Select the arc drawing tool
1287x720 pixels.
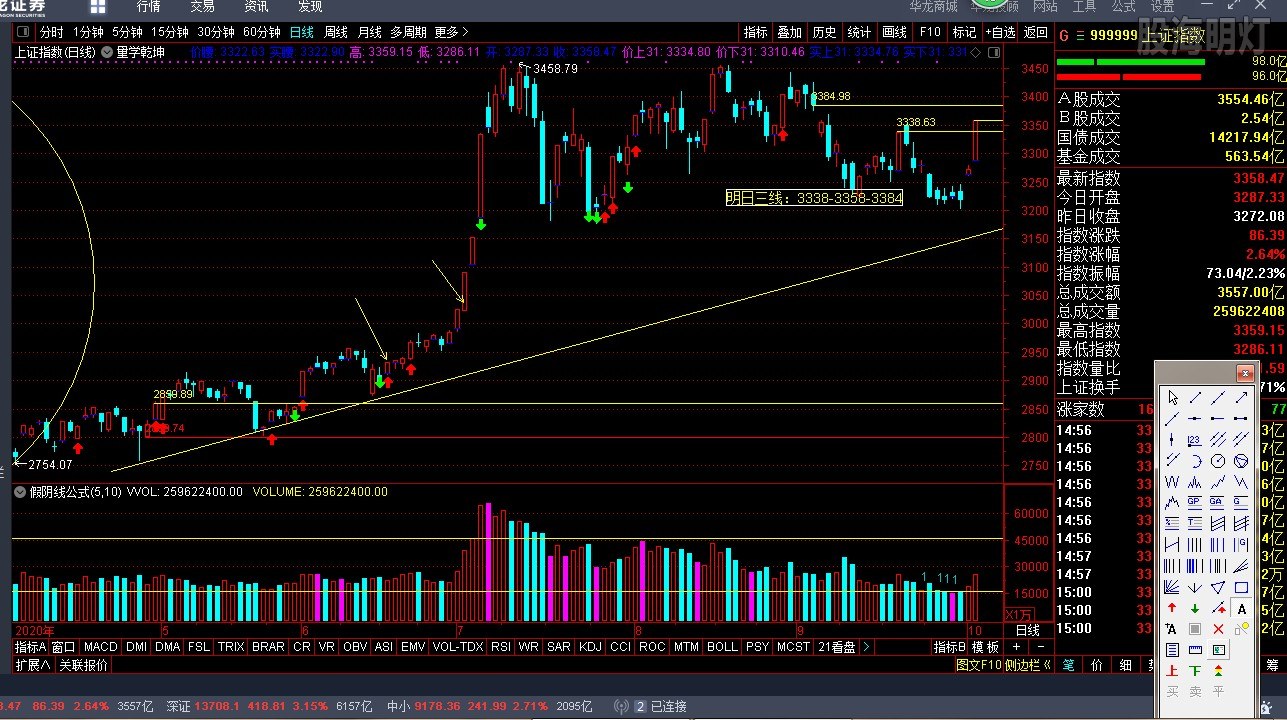pos(1195,460)
